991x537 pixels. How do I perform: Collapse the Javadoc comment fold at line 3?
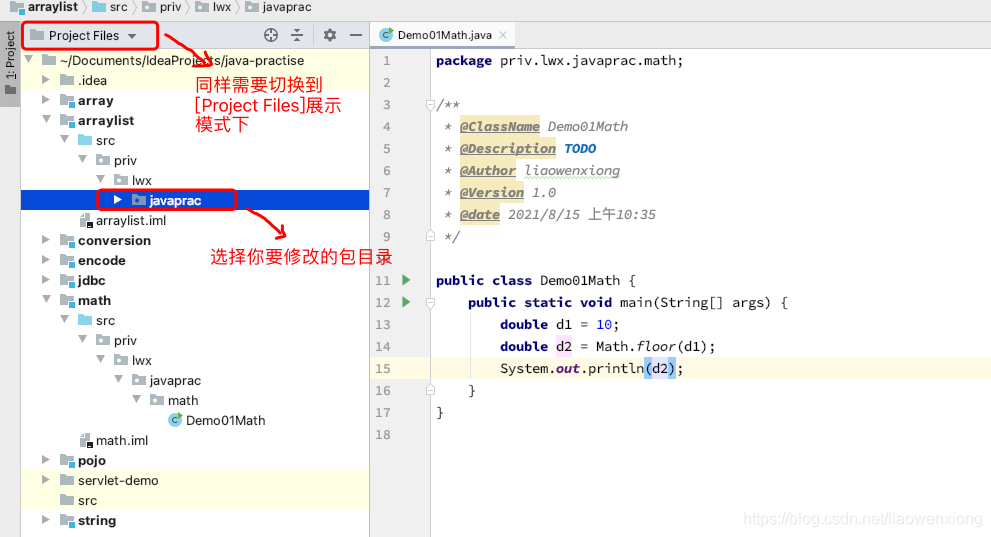pyautogui.click(x=430, y=104)
